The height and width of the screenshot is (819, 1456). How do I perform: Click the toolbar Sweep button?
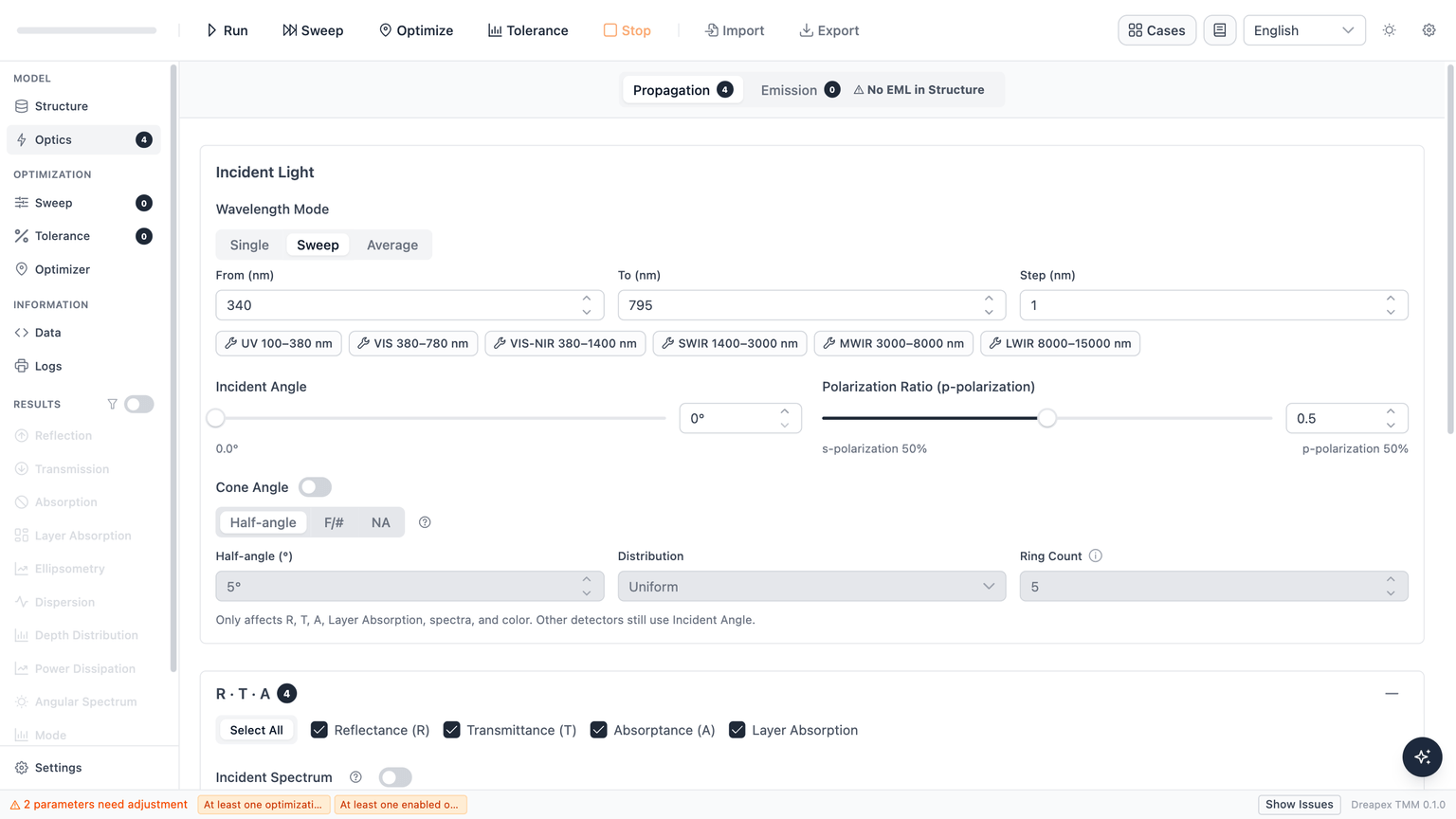pos(313,30)
